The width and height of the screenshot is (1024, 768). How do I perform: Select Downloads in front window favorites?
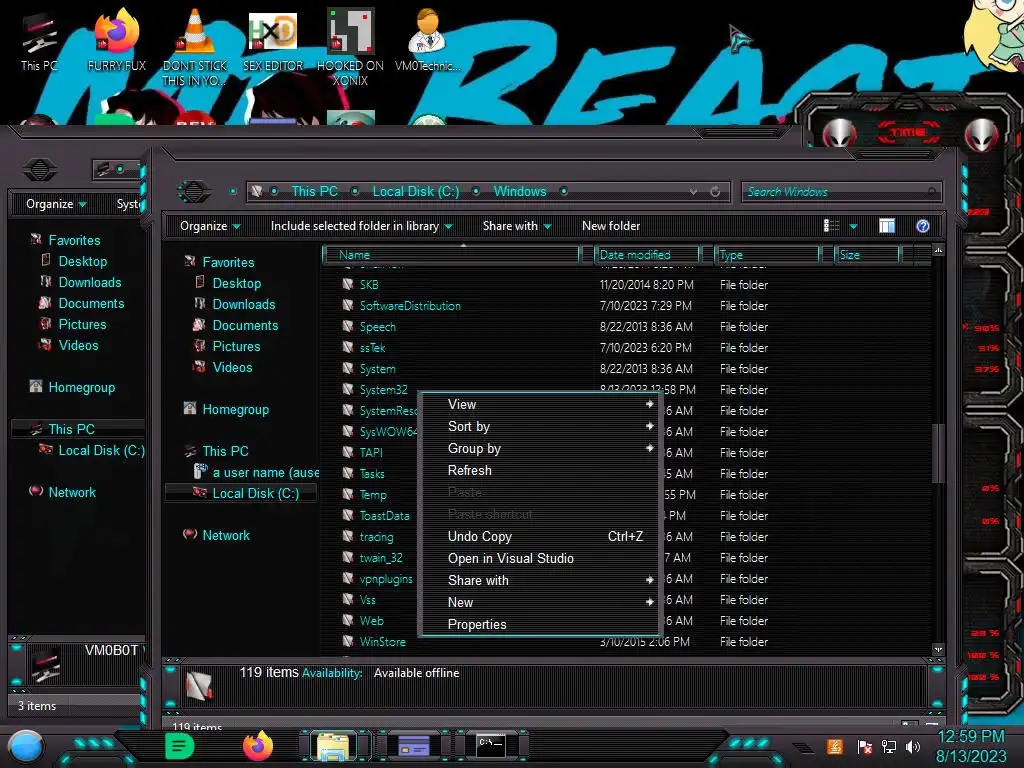coord(244,304)
